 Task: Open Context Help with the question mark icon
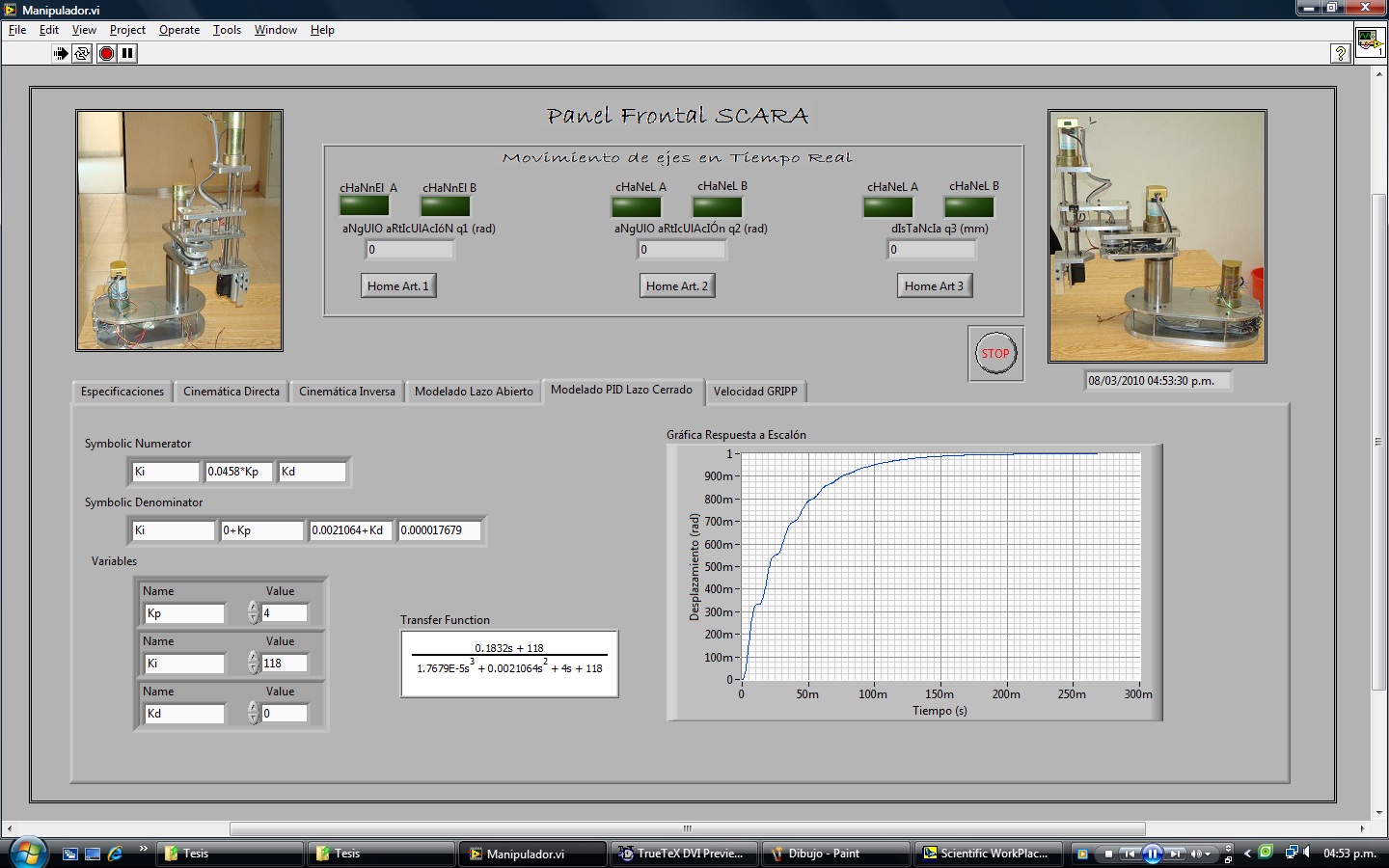tap(1340, 54)
